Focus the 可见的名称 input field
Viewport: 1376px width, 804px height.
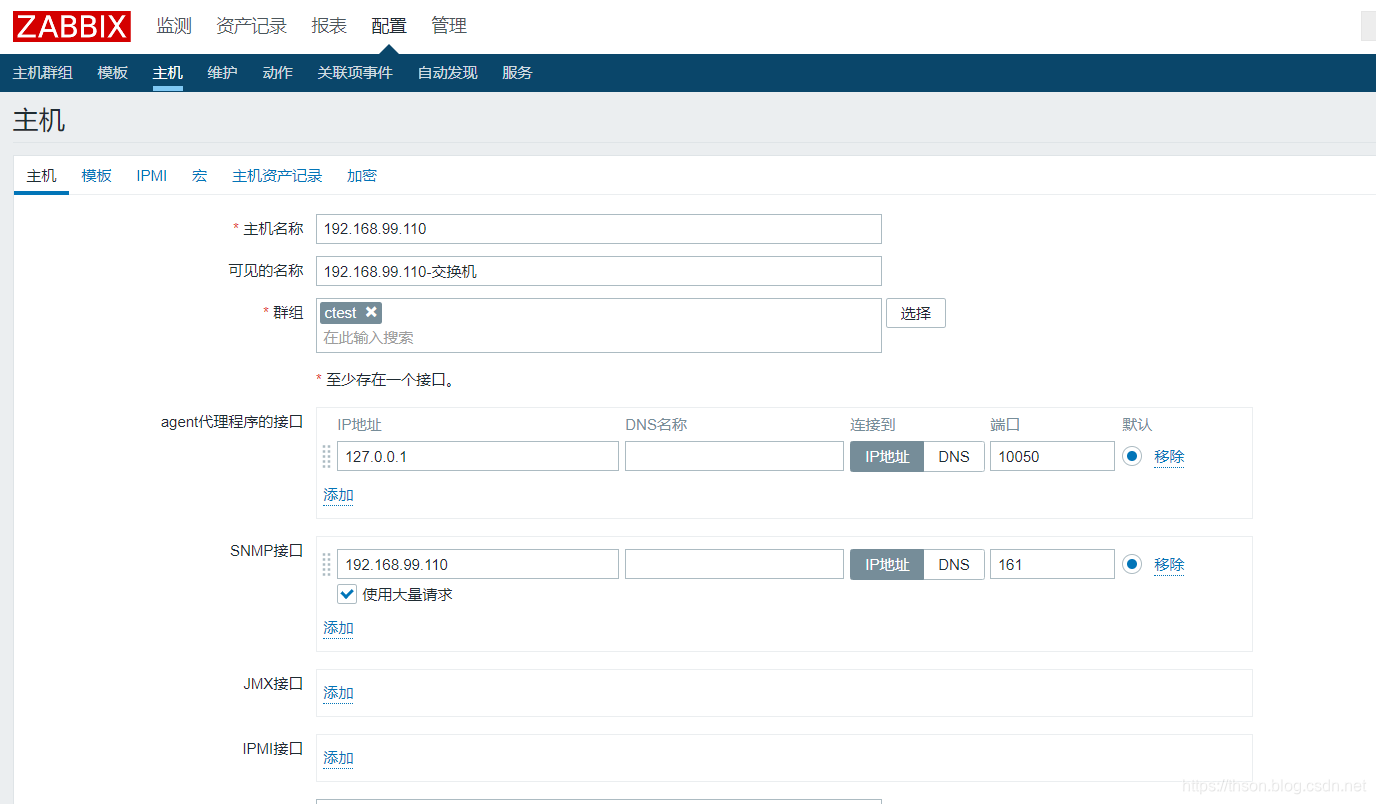599,271
